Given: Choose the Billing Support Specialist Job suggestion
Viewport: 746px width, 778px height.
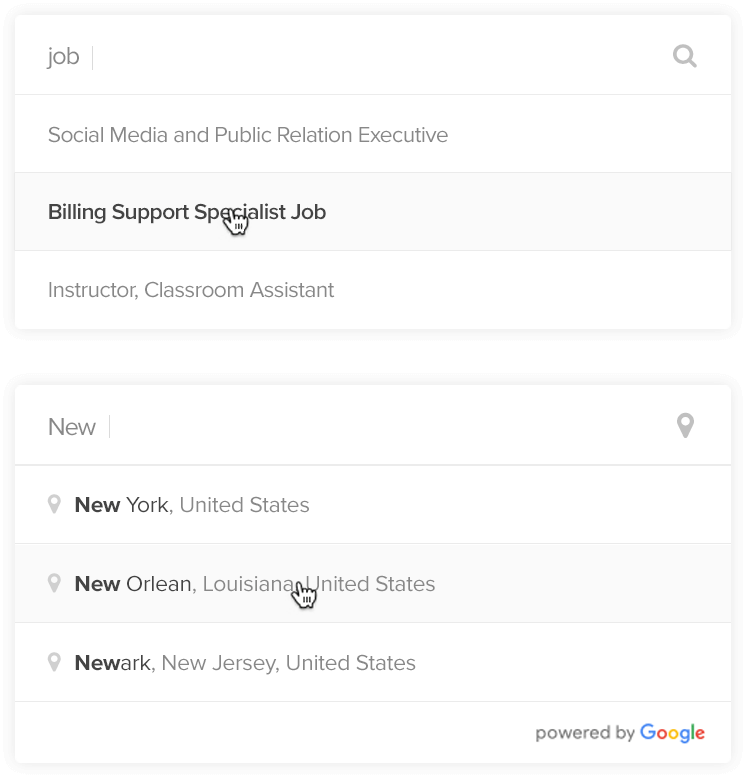Looking at the screenshot, I should pos(187,212).
